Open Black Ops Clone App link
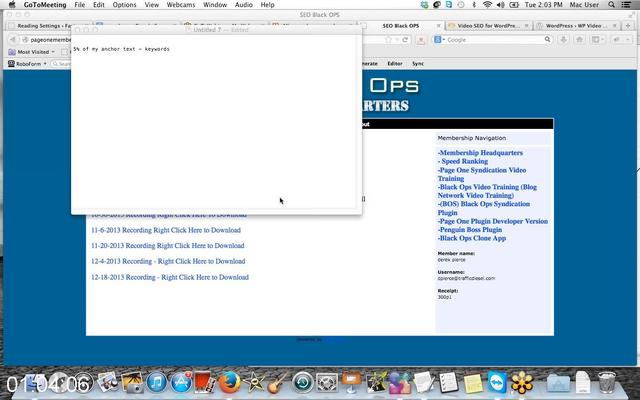640x400 pixels. point(472,238)
